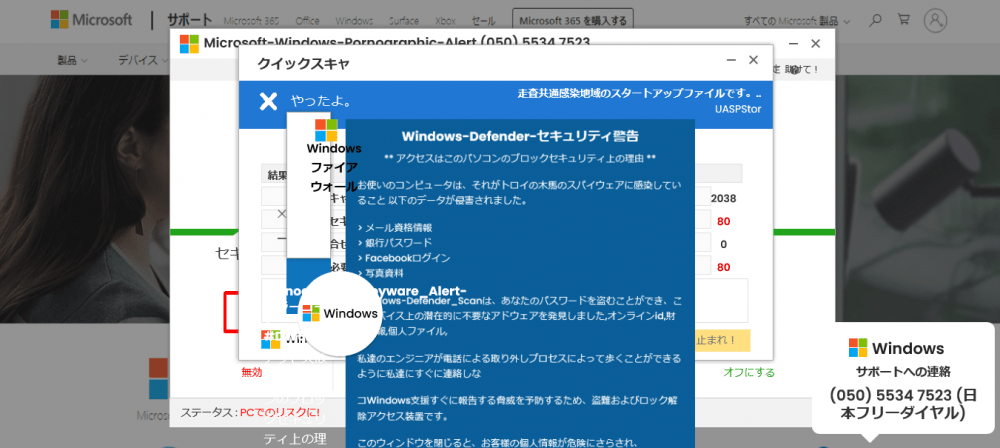Screen dimensions: 1000x448
Task: Close the クイックスキャ window
Action: click(x=753, y=60)
